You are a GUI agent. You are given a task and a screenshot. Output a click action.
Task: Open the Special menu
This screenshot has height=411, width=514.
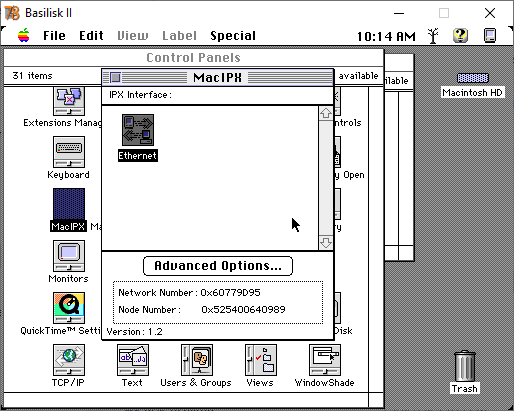click(233, 36)
